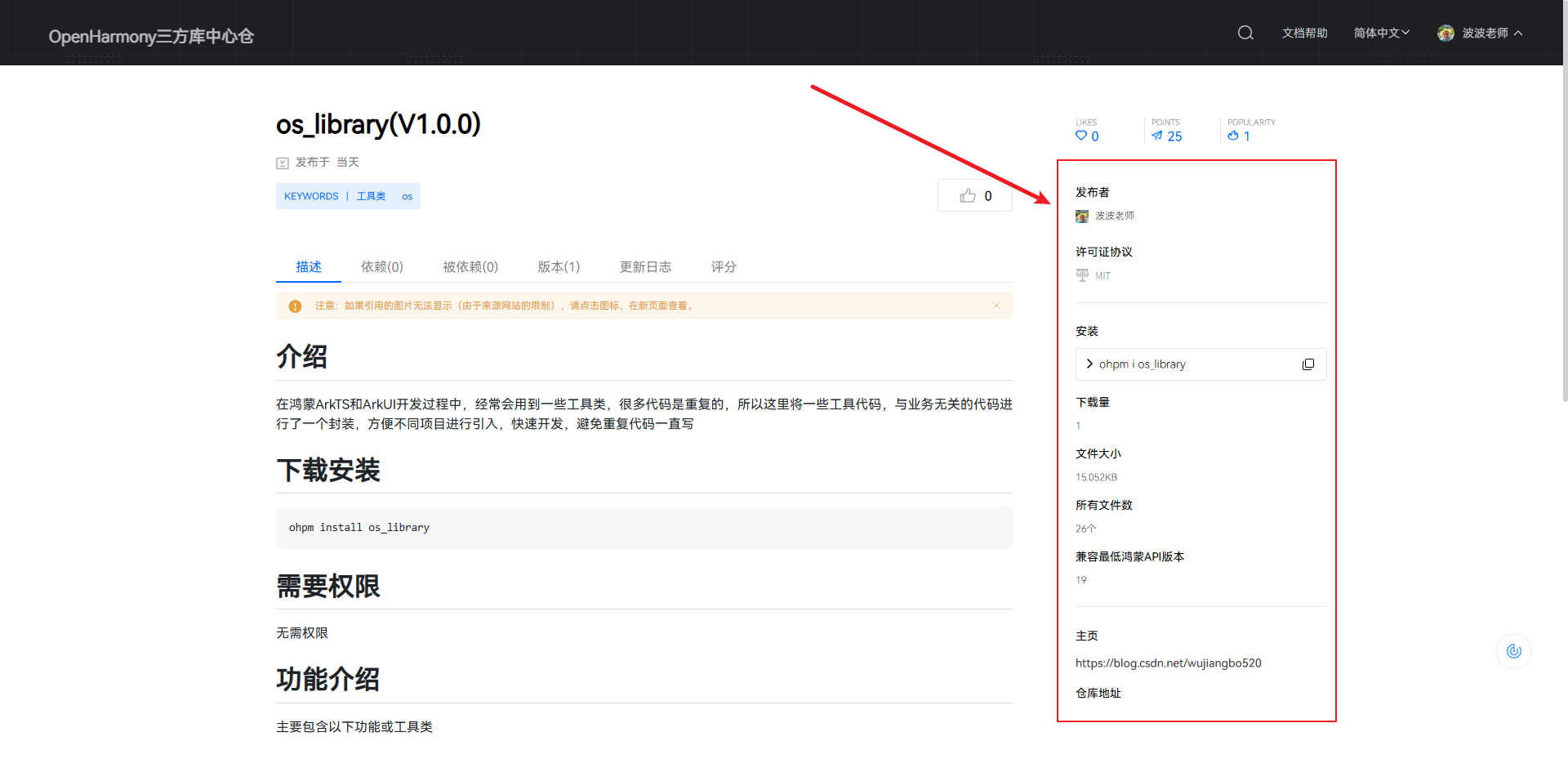Open publisher 波波老师 profile link
Image resolution: width=1568 pixels, height=759 pixels.
point(1114,216)
